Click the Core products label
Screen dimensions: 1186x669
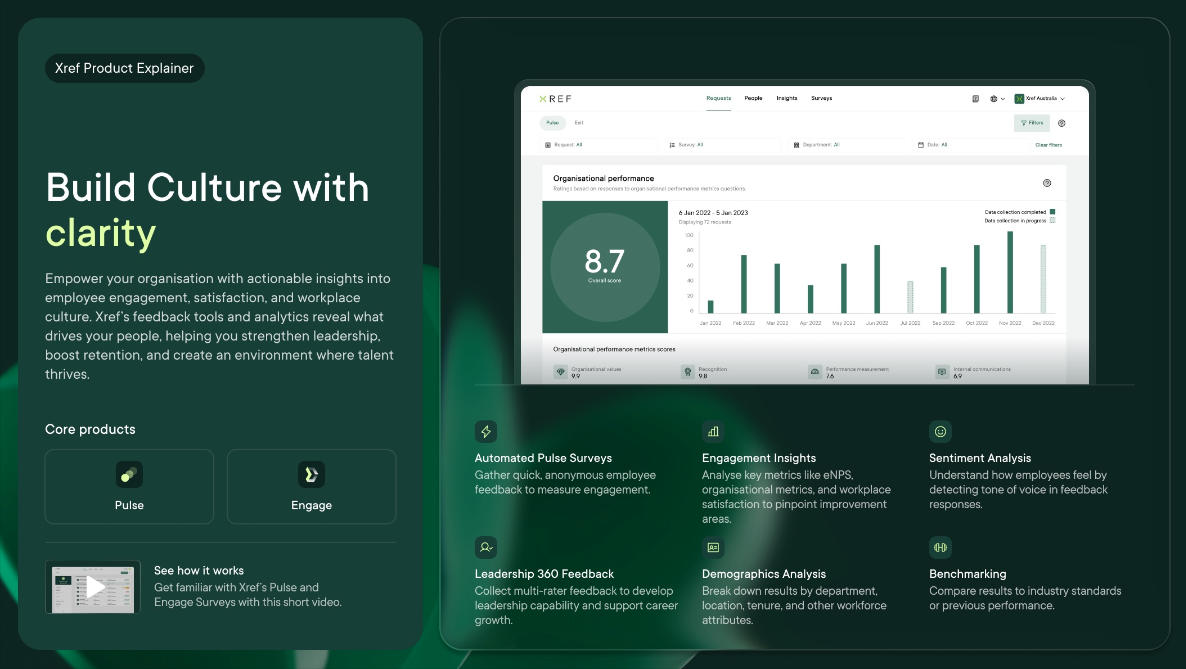90,429
